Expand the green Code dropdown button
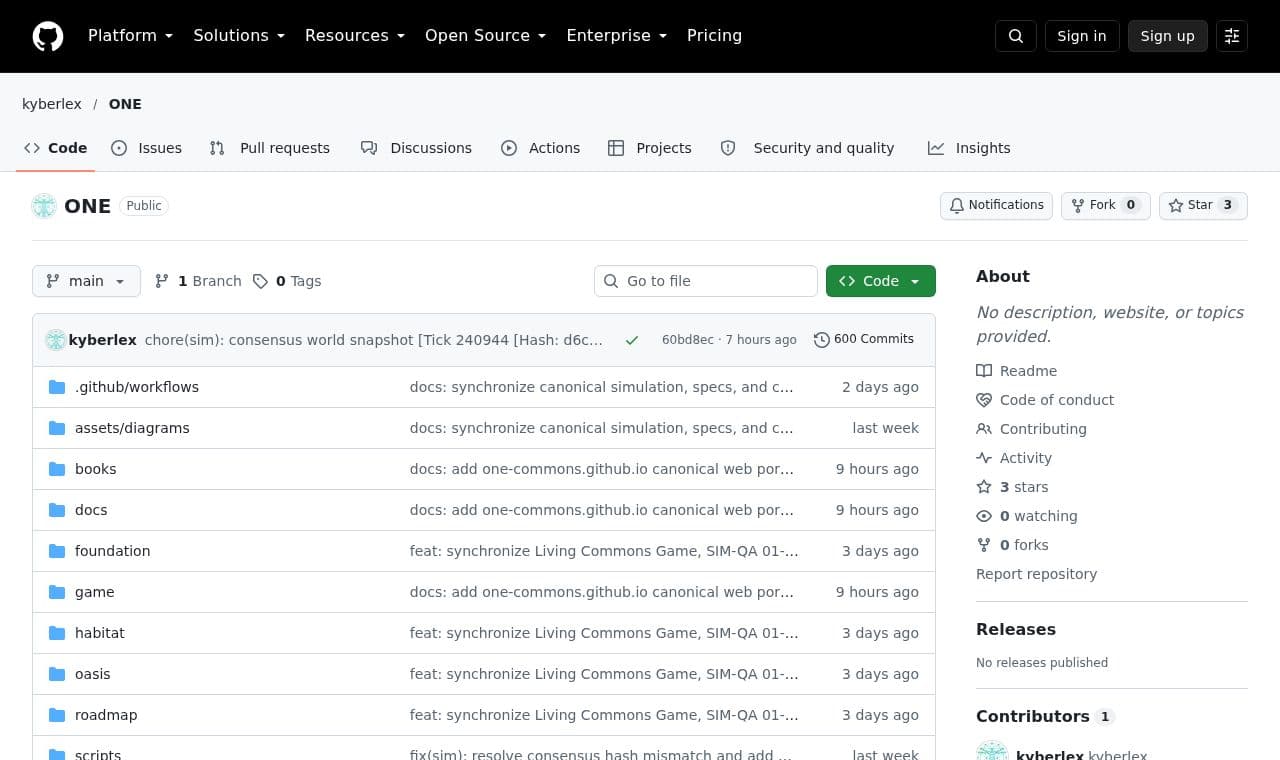 [881, 281]
